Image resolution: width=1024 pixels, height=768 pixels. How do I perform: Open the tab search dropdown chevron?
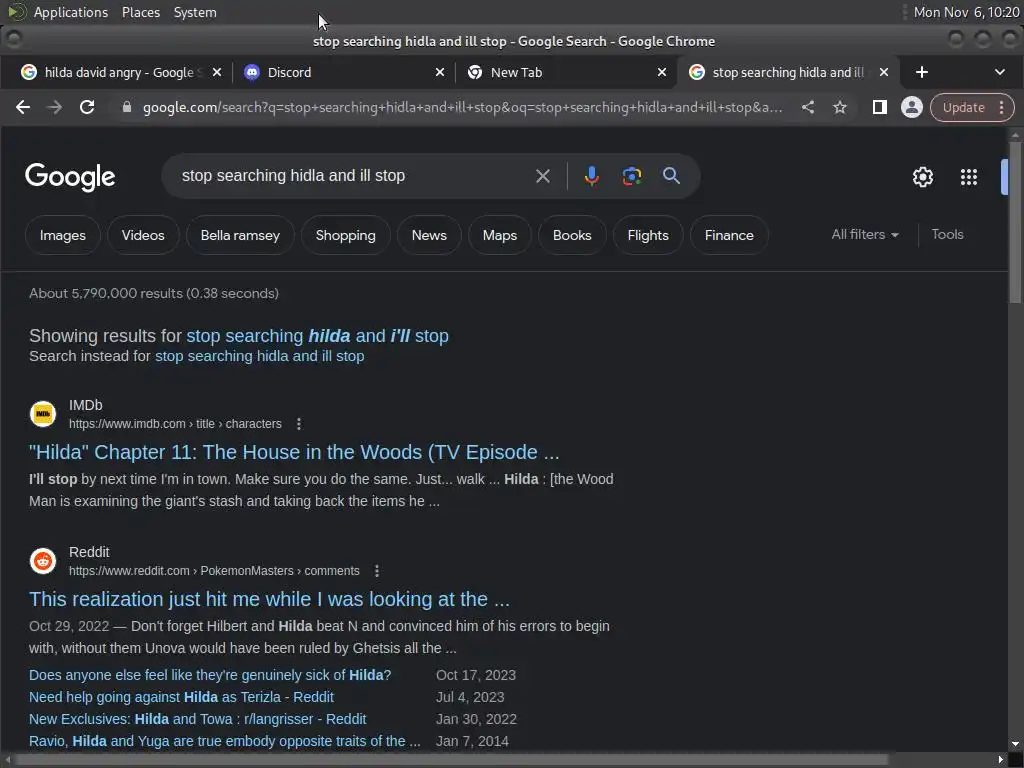click(999, 72)
